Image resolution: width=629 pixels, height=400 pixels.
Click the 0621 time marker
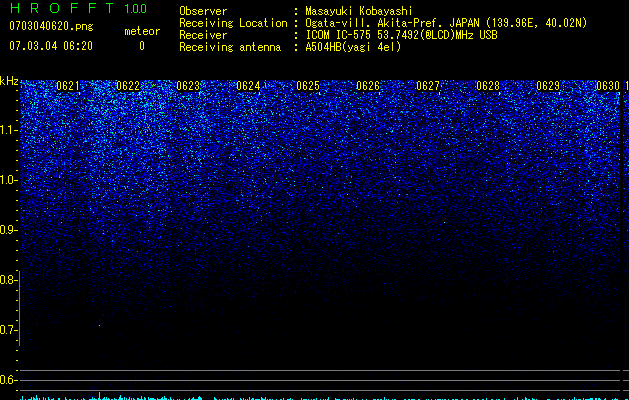68,86
